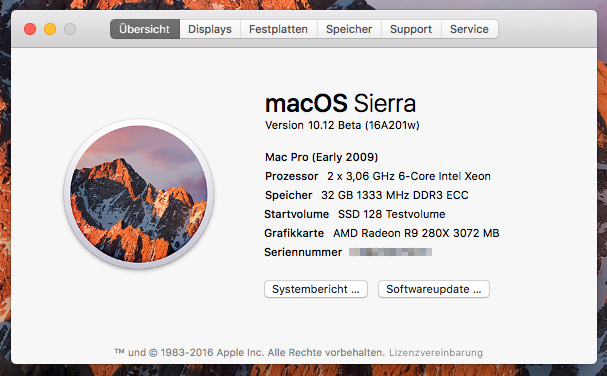Click AMD Radeon R9 280X 3072 MB value
Image resolution: width=607 pixels, height=376 pixels.
416,233
